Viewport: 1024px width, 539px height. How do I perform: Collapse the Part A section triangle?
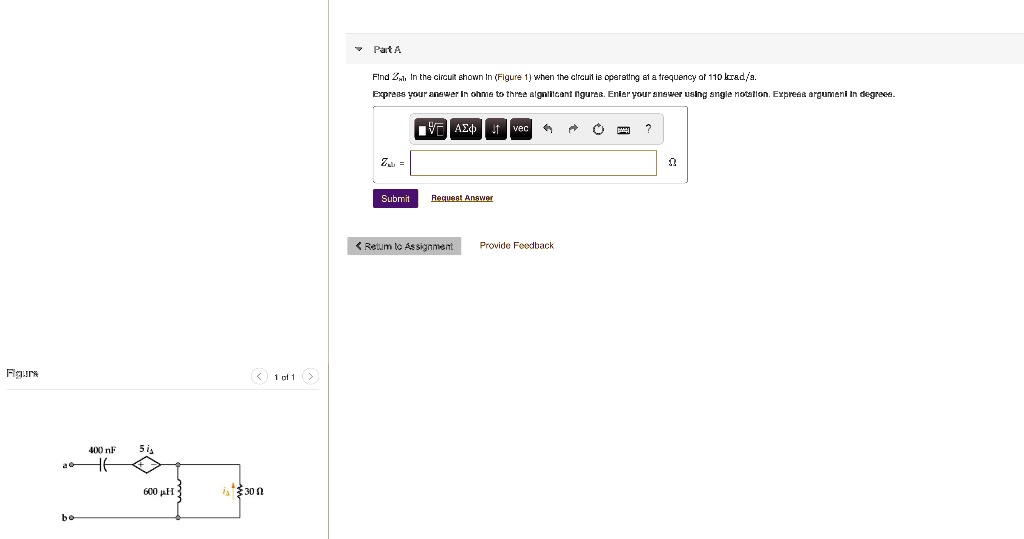tap(358, 49)
